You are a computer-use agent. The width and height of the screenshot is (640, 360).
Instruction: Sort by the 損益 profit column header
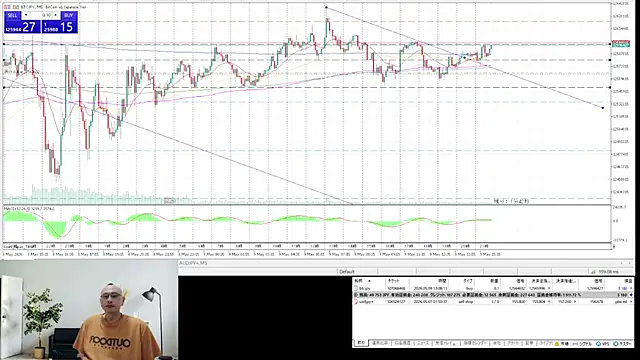tap(628, 281)
